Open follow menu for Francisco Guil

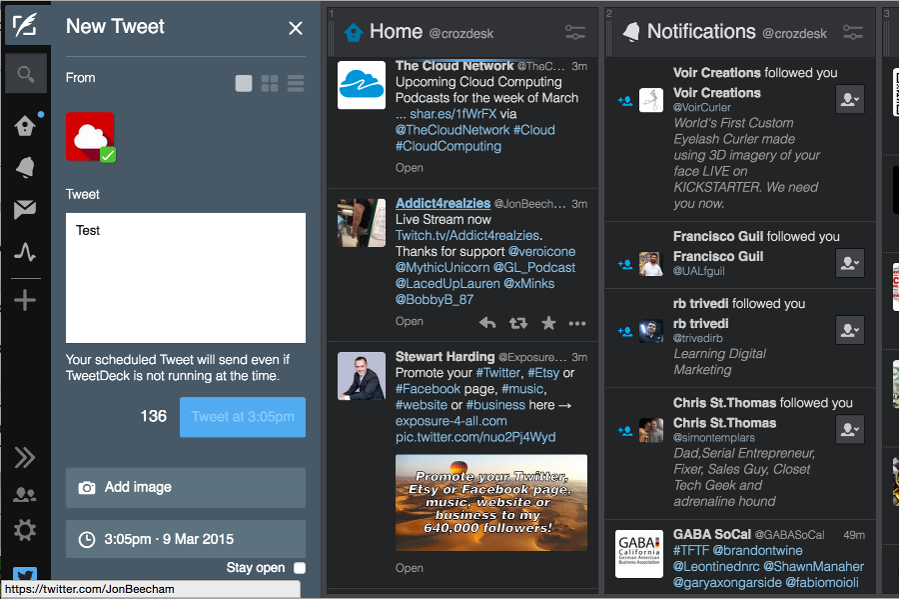[x=850, y=263]
